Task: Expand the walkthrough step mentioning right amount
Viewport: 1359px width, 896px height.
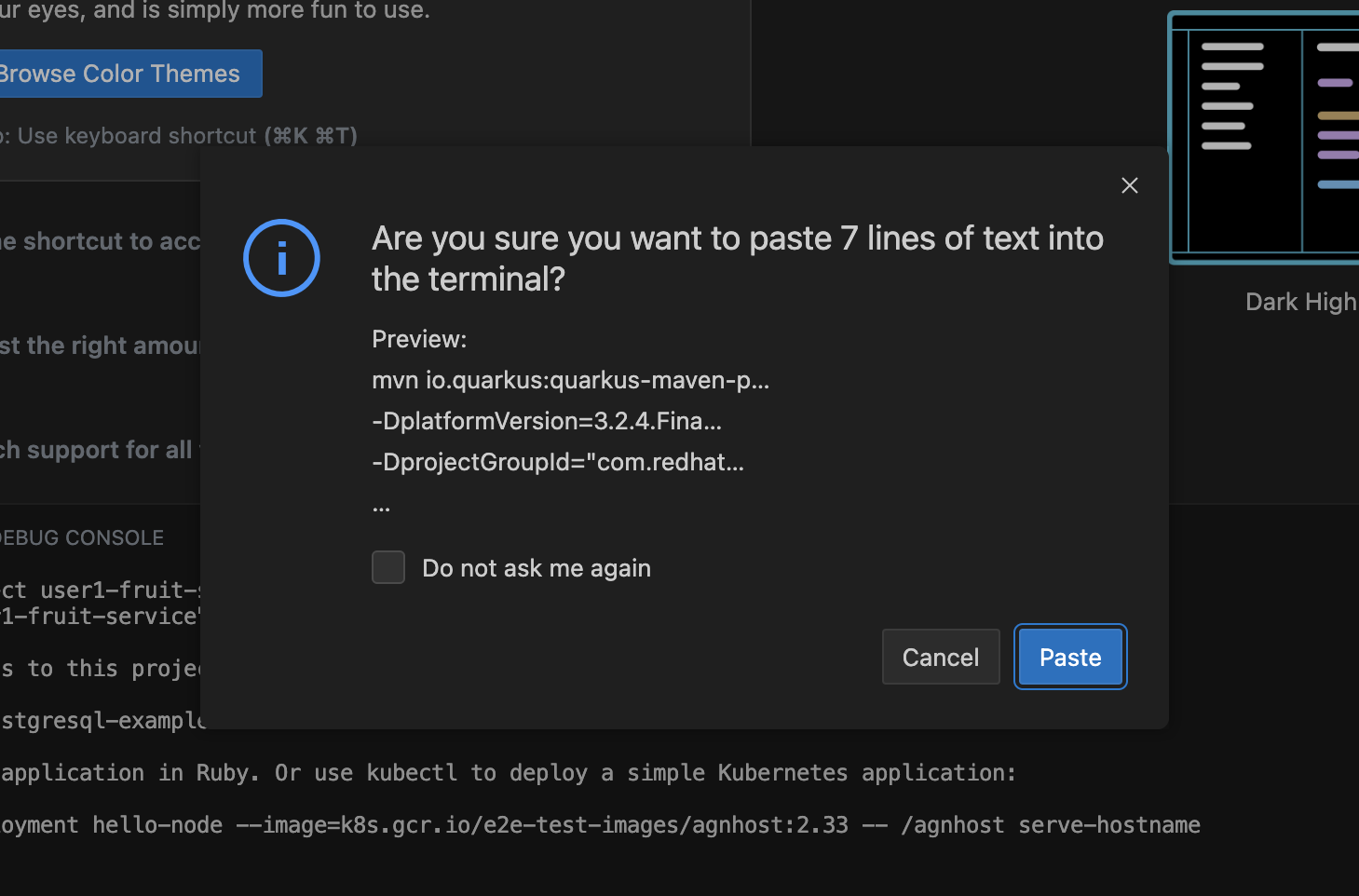Action: click(101, 346)
